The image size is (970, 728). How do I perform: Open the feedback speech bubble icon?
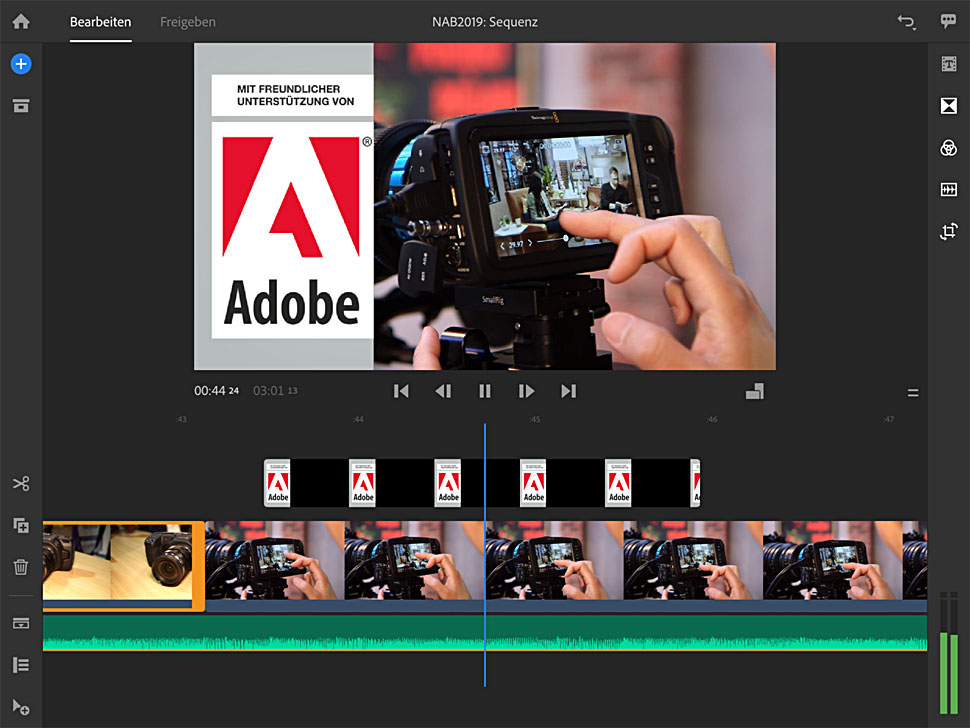(948, 22)
